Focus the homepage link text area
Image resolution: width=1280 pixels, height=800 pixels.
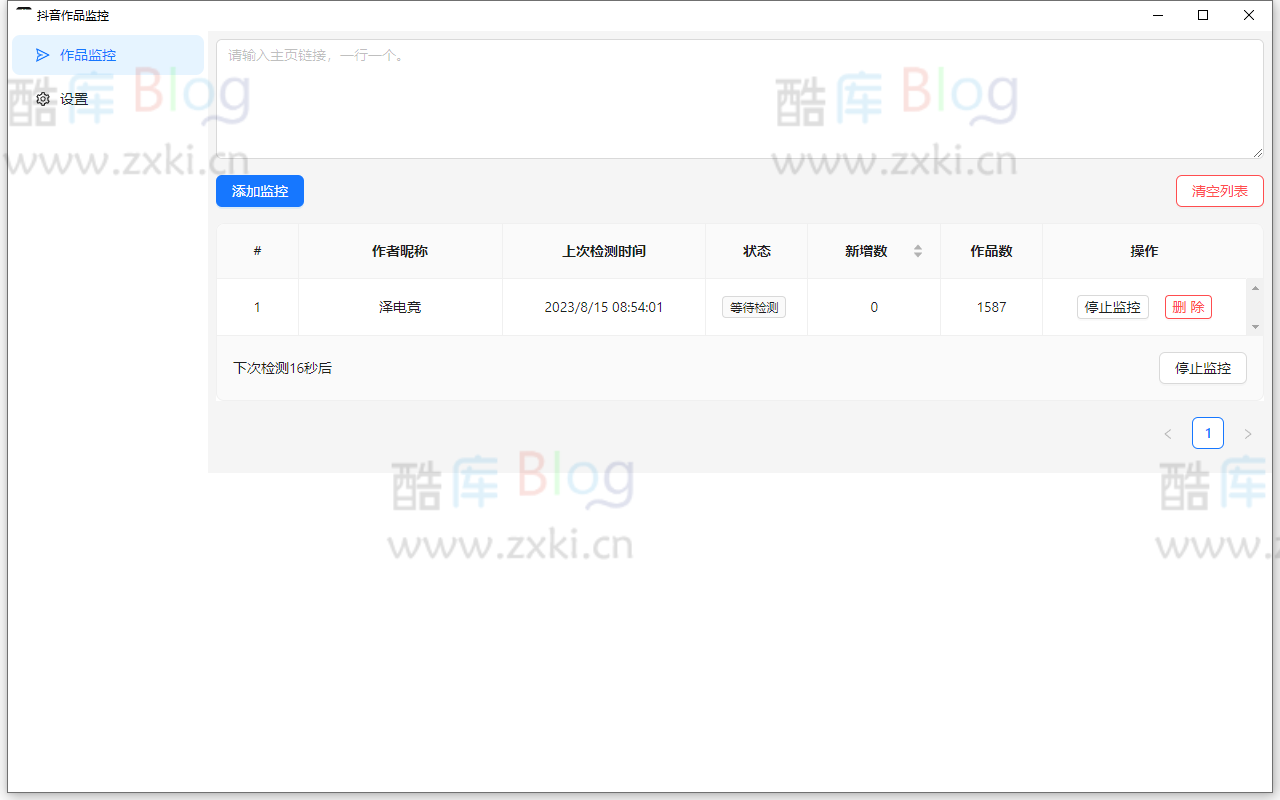coord(738,98)
